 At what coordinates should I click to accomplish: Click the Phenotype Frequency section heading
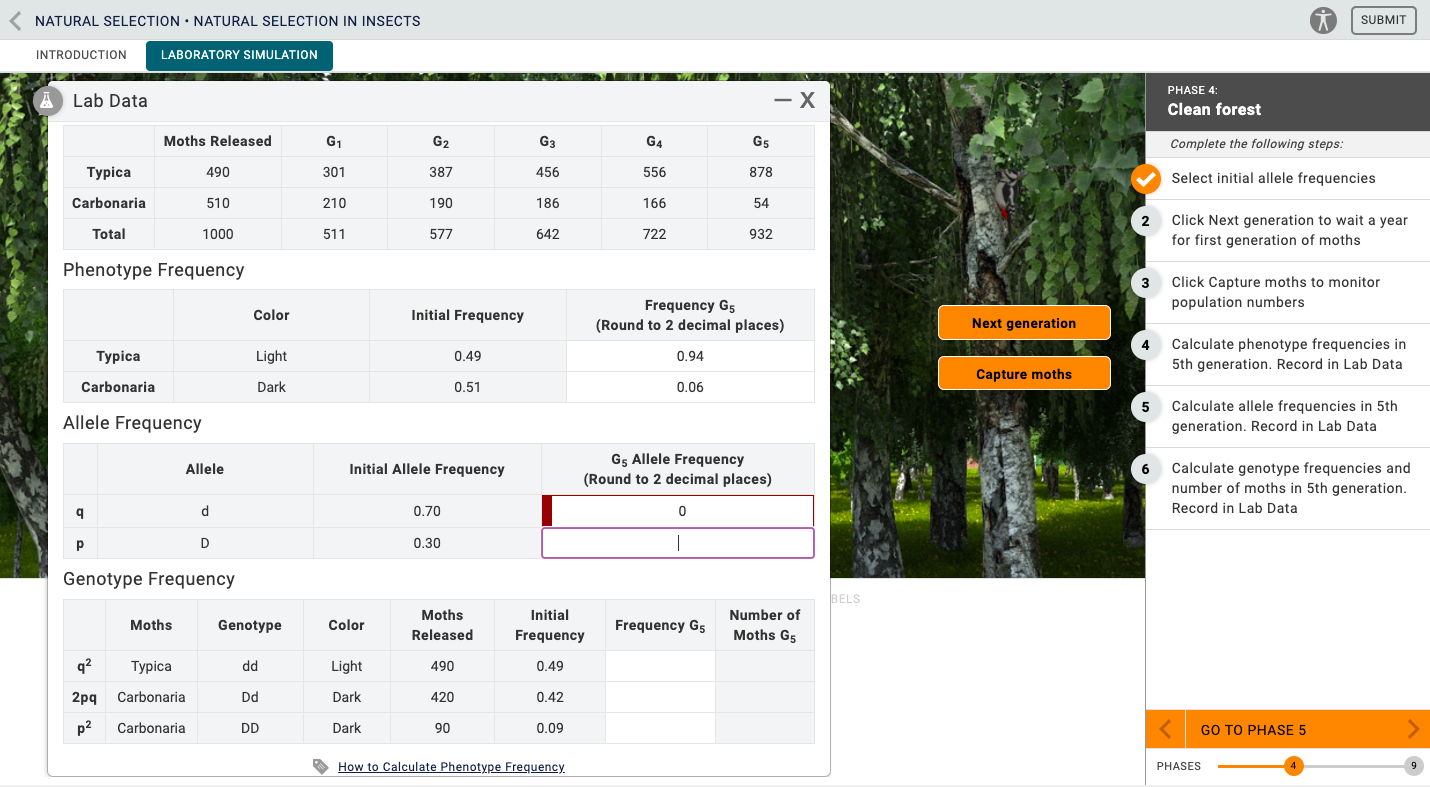154,270
